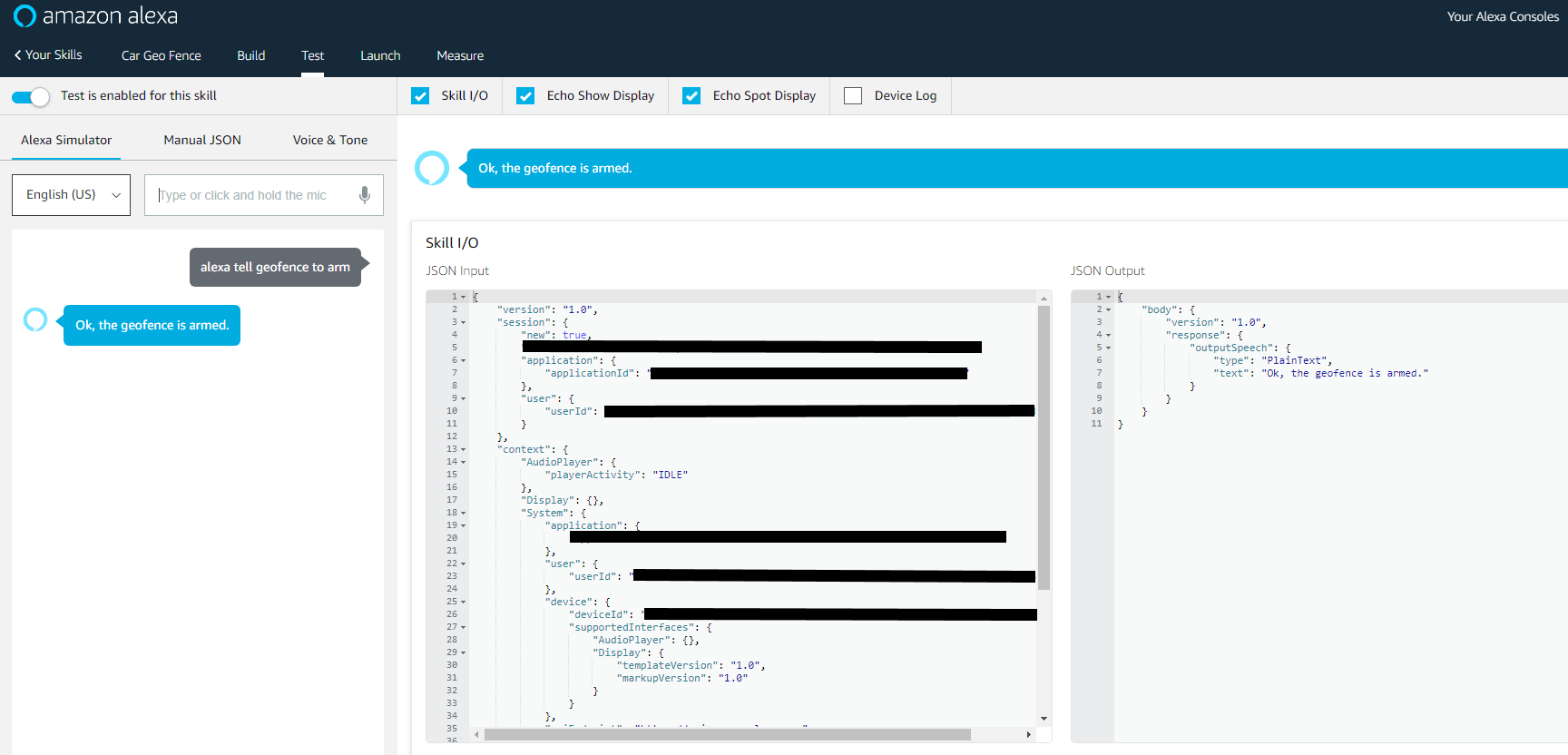The width and height of the screenshot is (1568, 755).
Task: Click the microphone icon in the utterance box
Action: tap(365, 195)
